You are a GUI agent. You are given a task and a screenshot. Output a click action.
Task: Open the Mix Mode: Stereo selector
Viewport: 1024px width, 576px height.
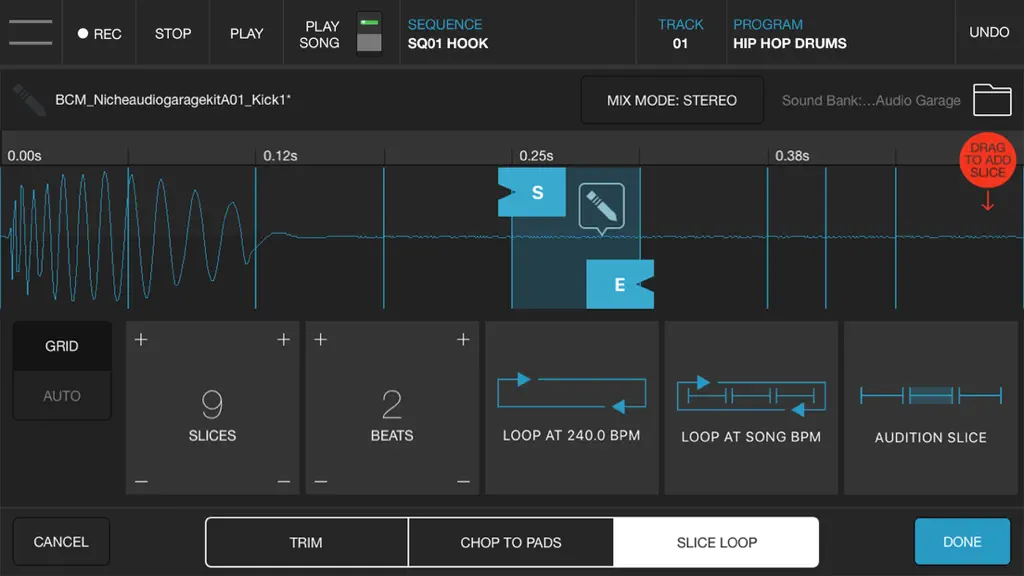(x=672, y=100)
